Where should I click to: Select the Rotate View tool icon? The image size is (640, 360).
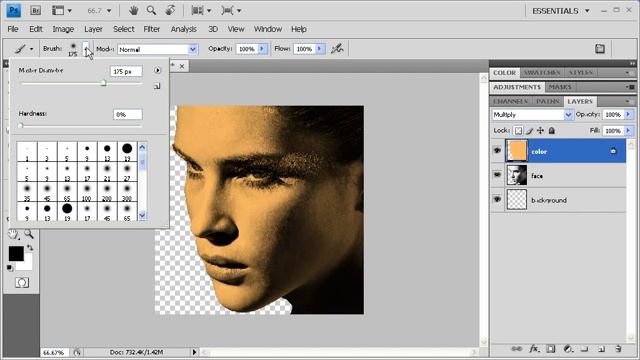(170, 11)
